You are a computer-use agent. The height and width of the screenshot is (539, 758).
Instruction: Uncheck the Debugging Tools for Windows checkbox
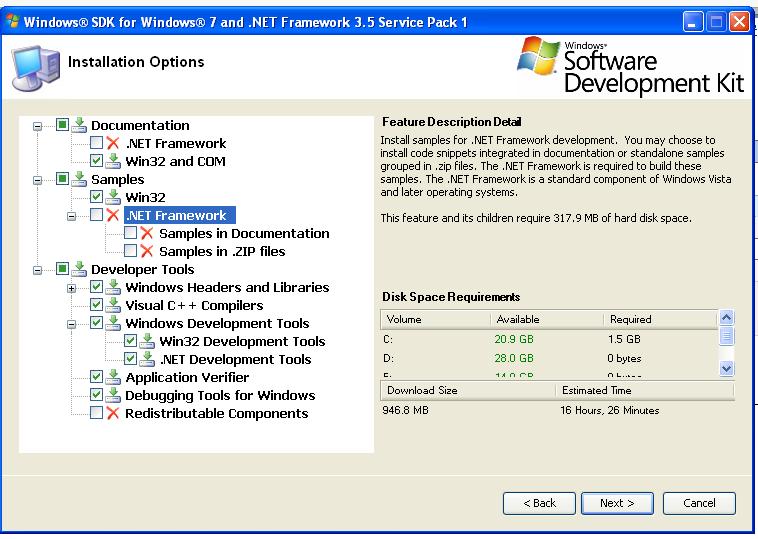pyautogui.click(x=96, y=394)
